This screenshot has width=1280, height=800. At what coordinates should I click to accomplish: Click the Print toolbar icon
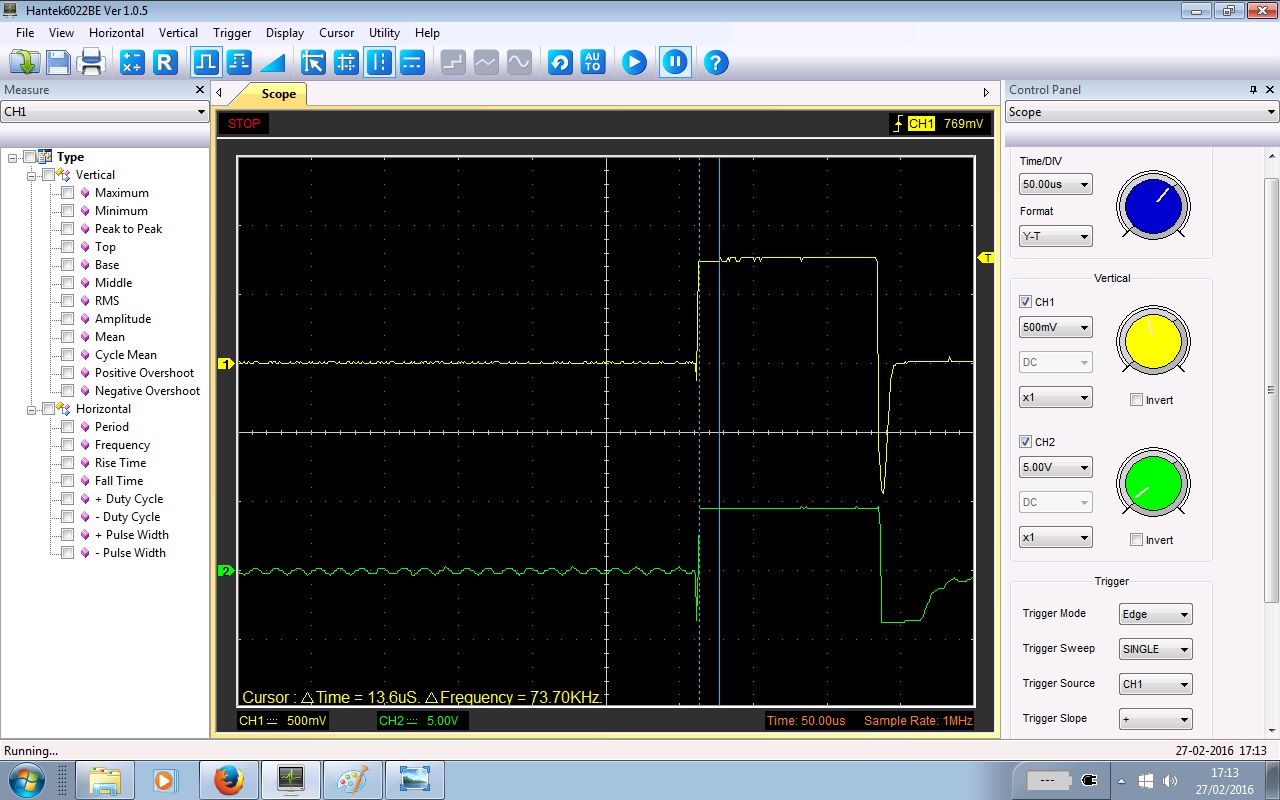tap(92, 63)
